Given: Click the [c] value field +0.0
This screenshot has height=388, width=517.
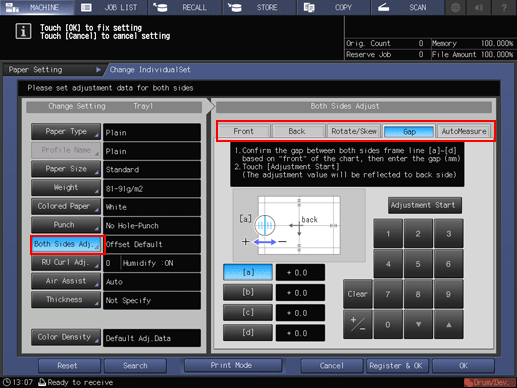Looking at the screenshot, I should click(300, 313).
